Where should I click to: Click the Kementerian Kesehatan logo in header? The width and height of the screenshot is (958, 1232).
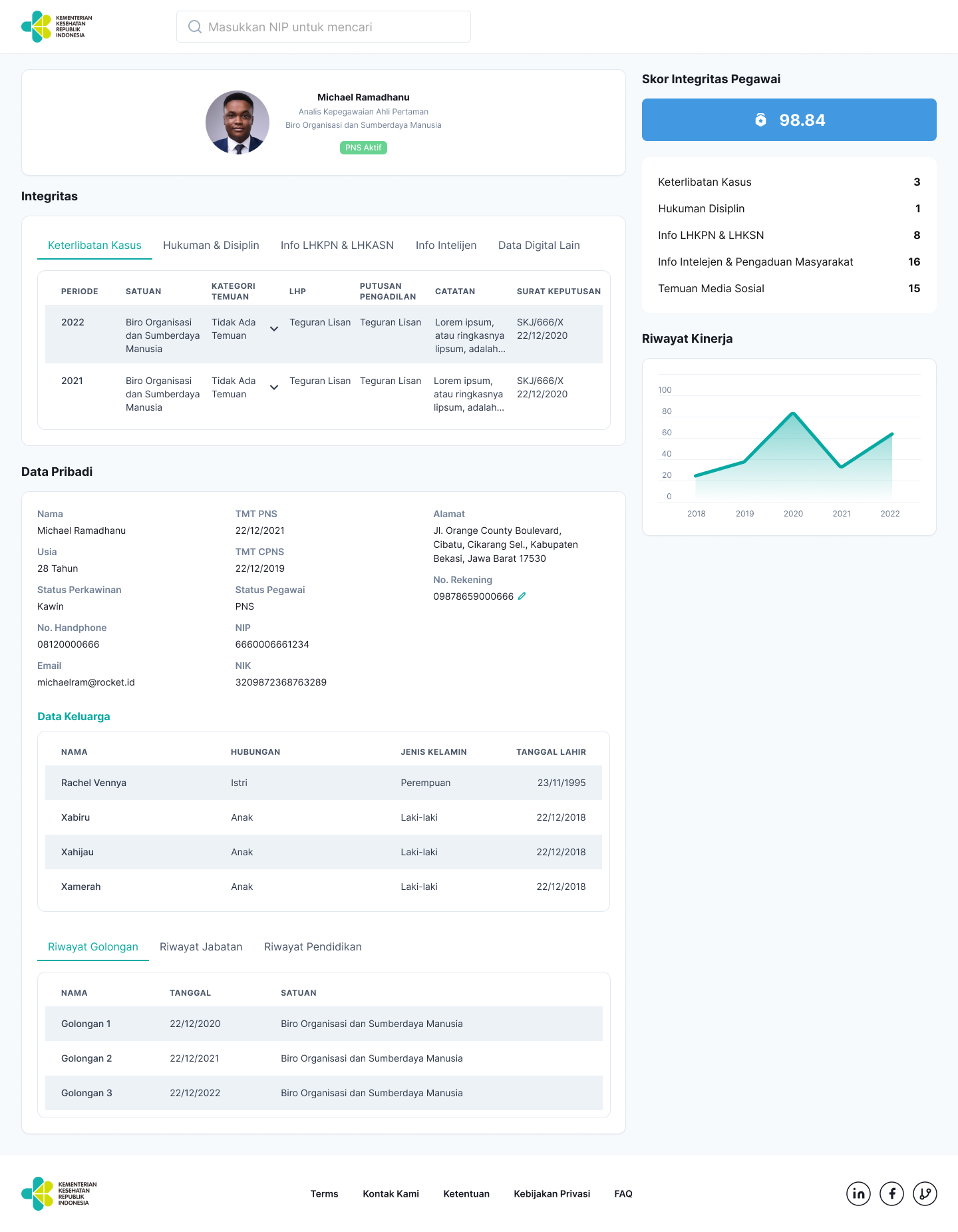point(57,27)
